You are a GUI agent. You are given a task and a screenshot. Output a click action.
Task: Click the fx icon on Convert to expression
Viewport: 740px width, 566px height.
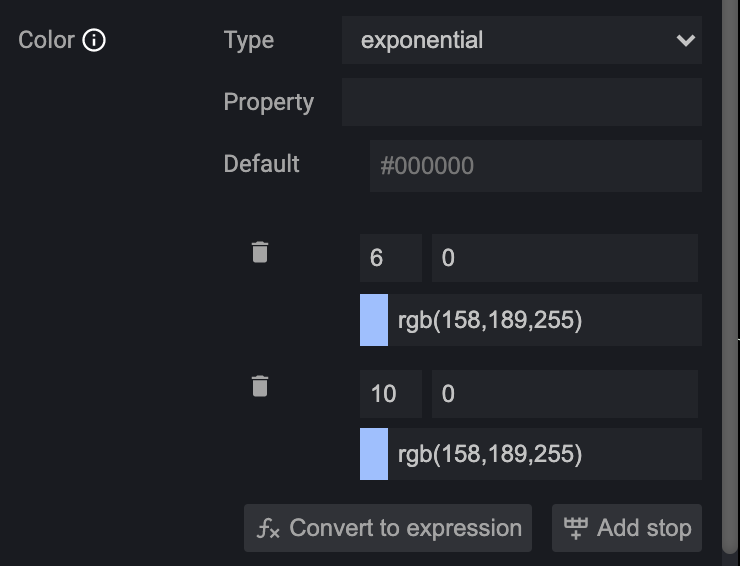(268, 529)
